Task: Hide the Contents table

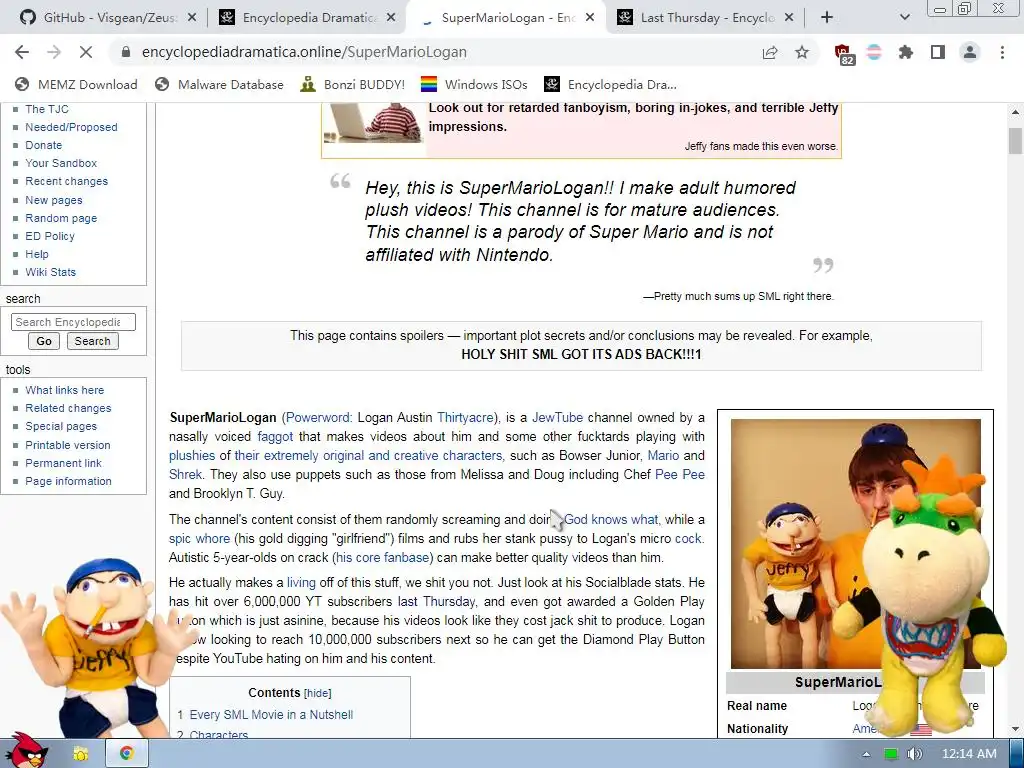Action: pos(317,694)
